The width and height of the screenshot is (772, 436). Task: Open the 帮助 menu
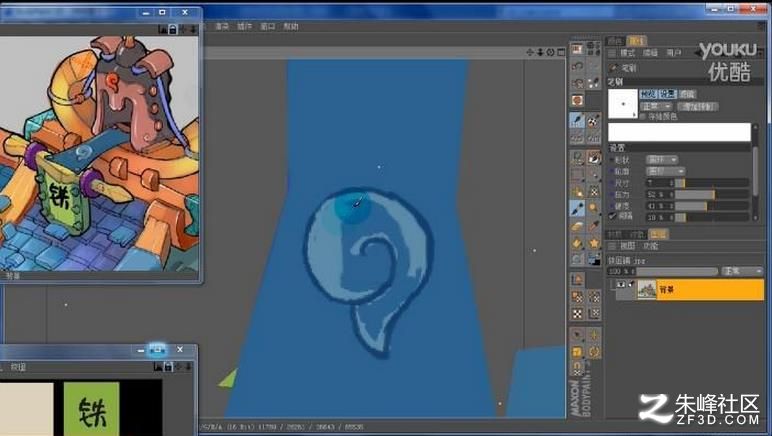[x=290, y=27]
